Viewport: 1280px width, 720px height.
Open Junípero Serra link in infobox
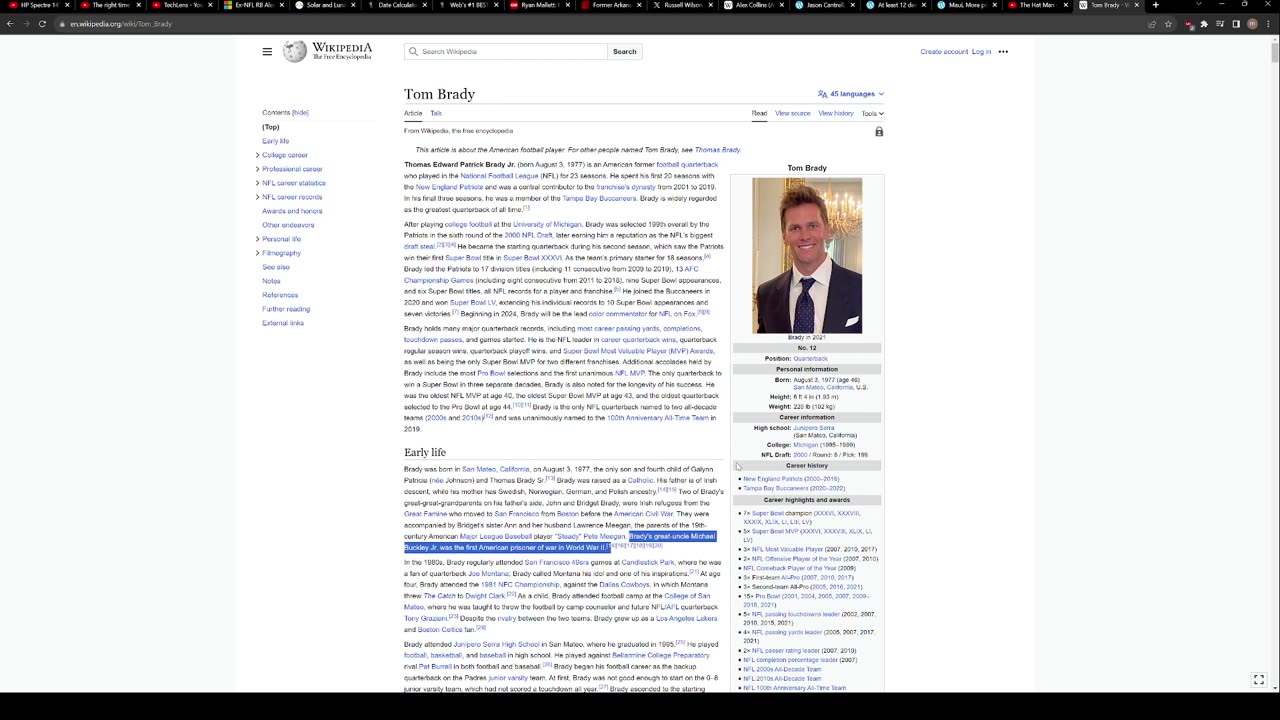pos(814,428)
